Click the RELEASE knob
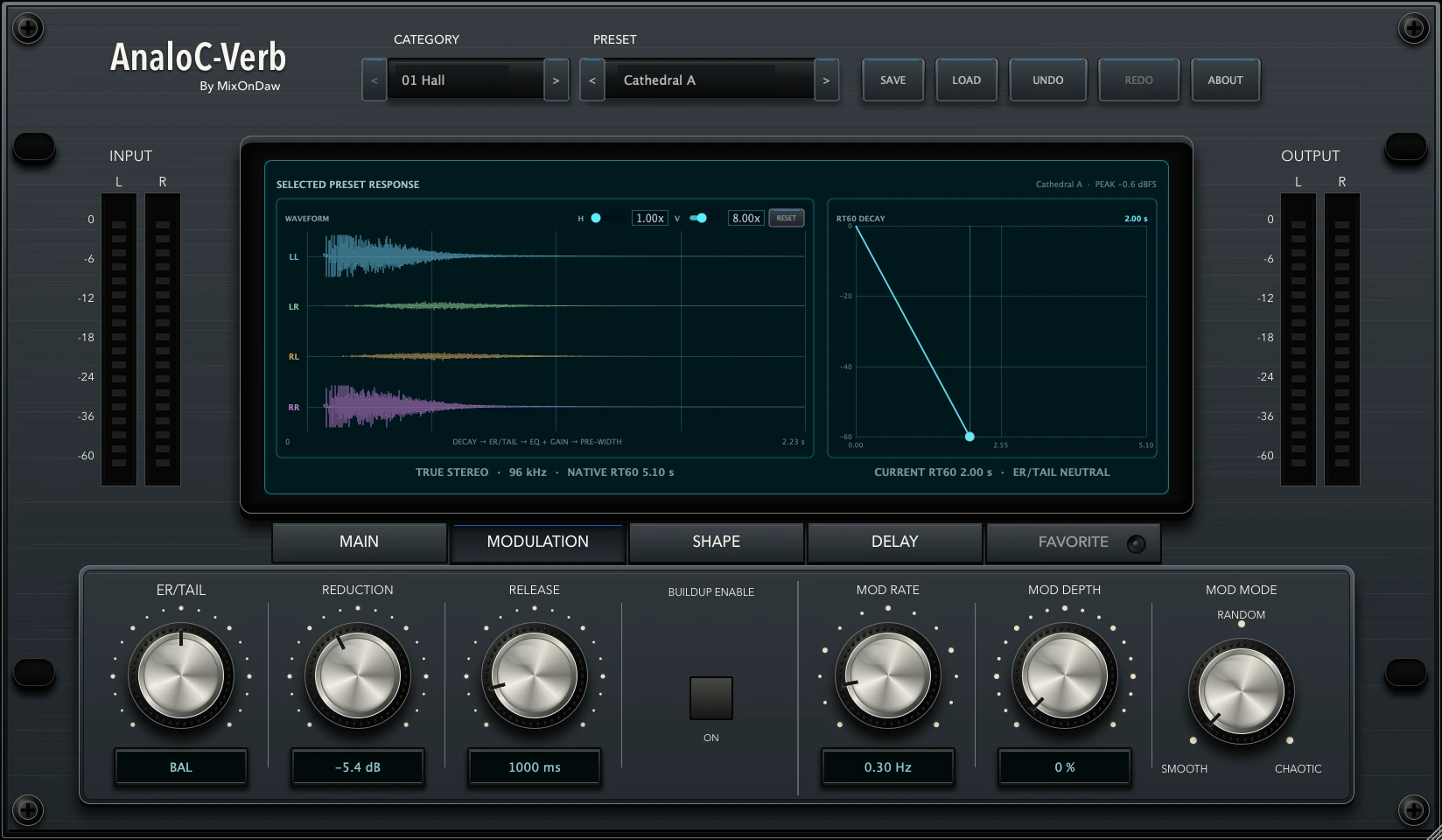 click(535, 676)
